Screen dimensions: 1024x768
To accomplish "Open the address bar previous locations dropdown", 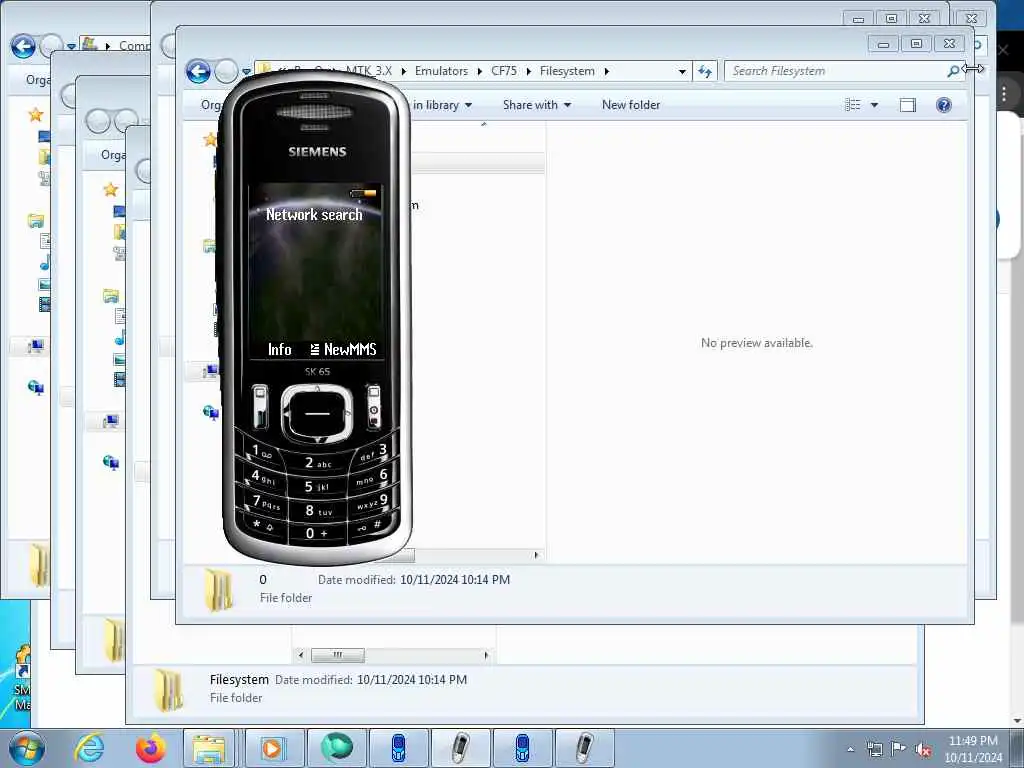I will pos(682,71).
